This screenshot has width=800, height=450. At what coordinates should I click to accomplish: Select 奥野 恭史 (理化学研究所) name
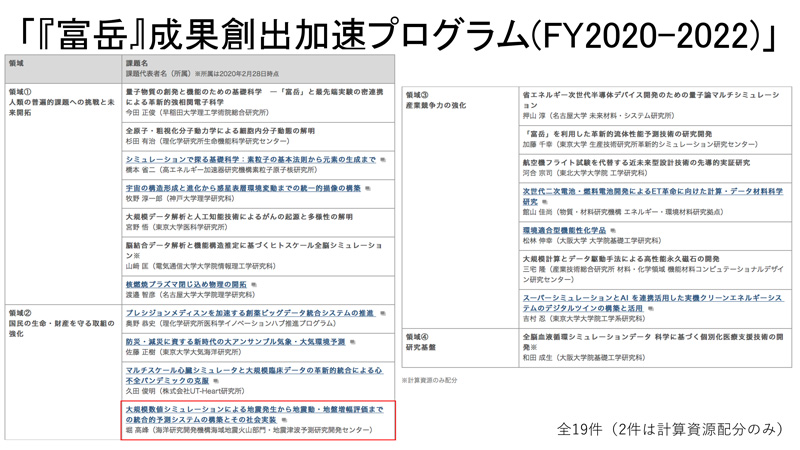pos(231,323)
